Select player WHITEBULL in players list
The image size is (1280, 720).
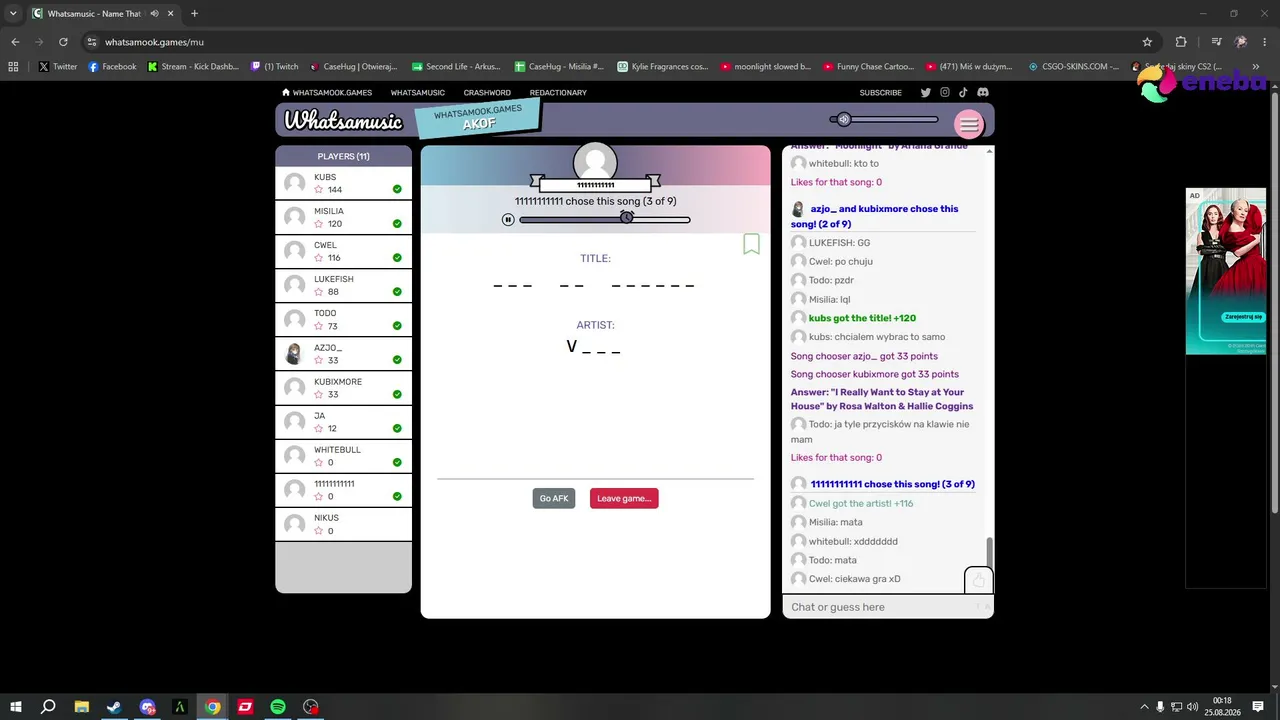(343, 456)
